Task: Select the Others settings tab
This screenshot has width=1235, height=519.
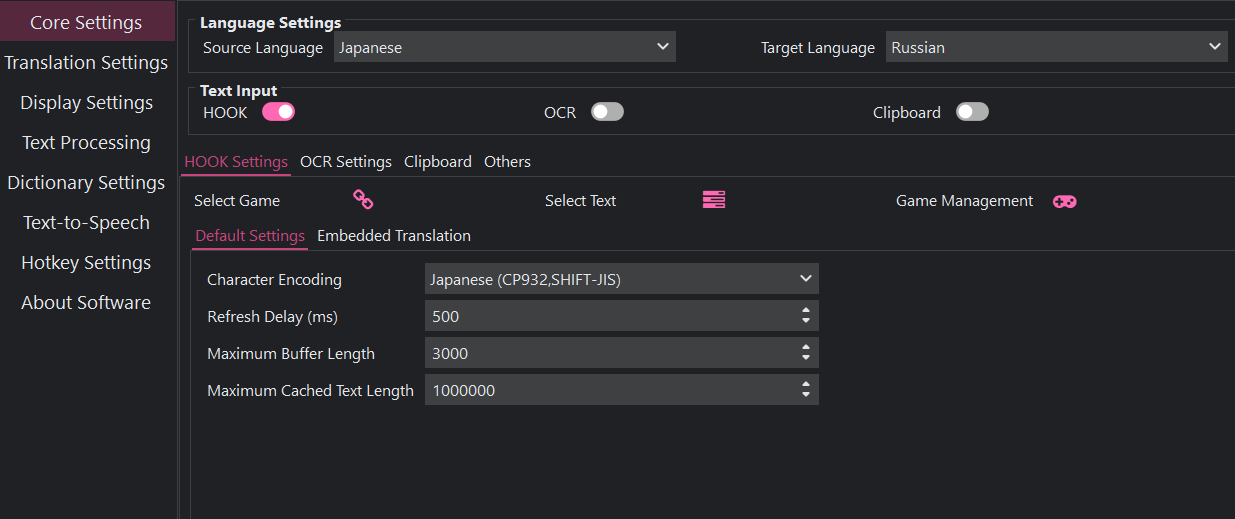Action: click(507, 162)
